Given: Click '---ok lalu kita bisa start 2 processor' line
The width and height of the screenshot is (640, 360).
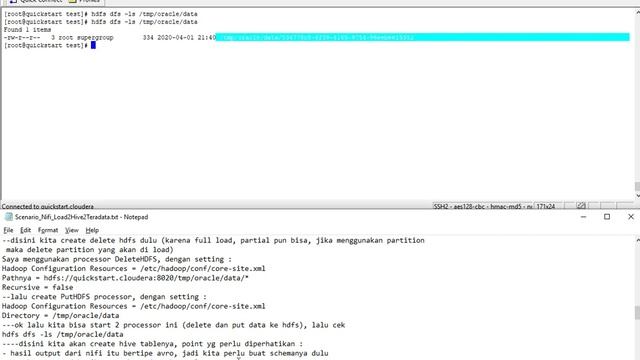Looking at the screenshot, I should tap(173, 325).
